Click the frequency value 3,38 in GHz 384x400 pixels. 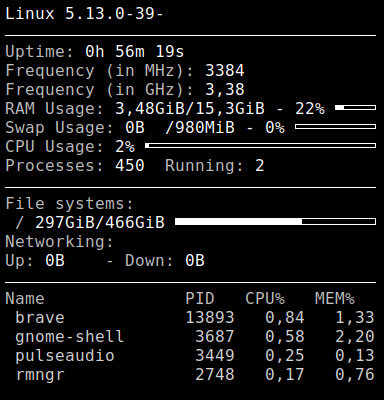coord(225,90)
